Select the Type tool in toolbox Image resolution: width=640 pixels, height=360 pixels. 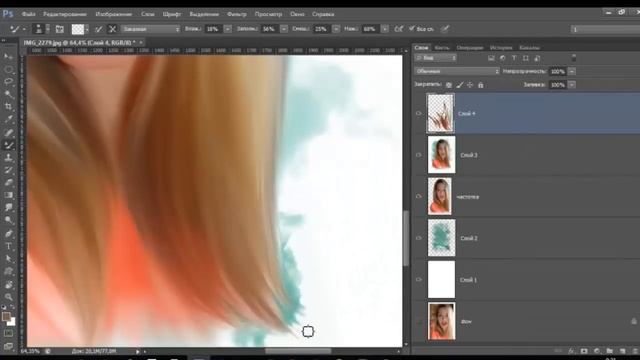[x=8, y=246]
